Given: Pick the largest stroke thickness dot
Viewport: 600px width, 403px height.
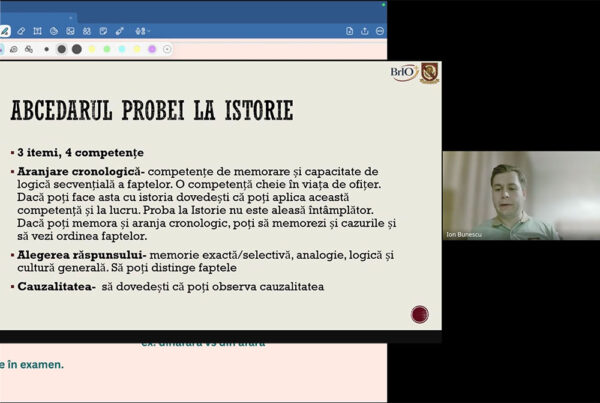Looking at the screenshot, I should tap(77, 49).
